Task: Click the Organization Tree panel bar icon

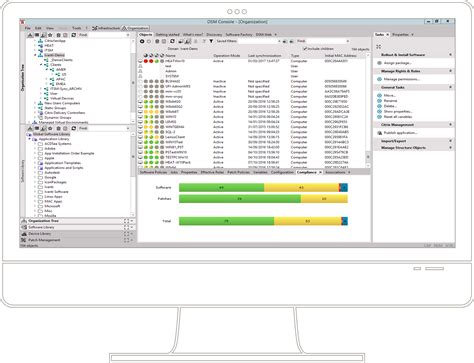Action: (24, 221)
